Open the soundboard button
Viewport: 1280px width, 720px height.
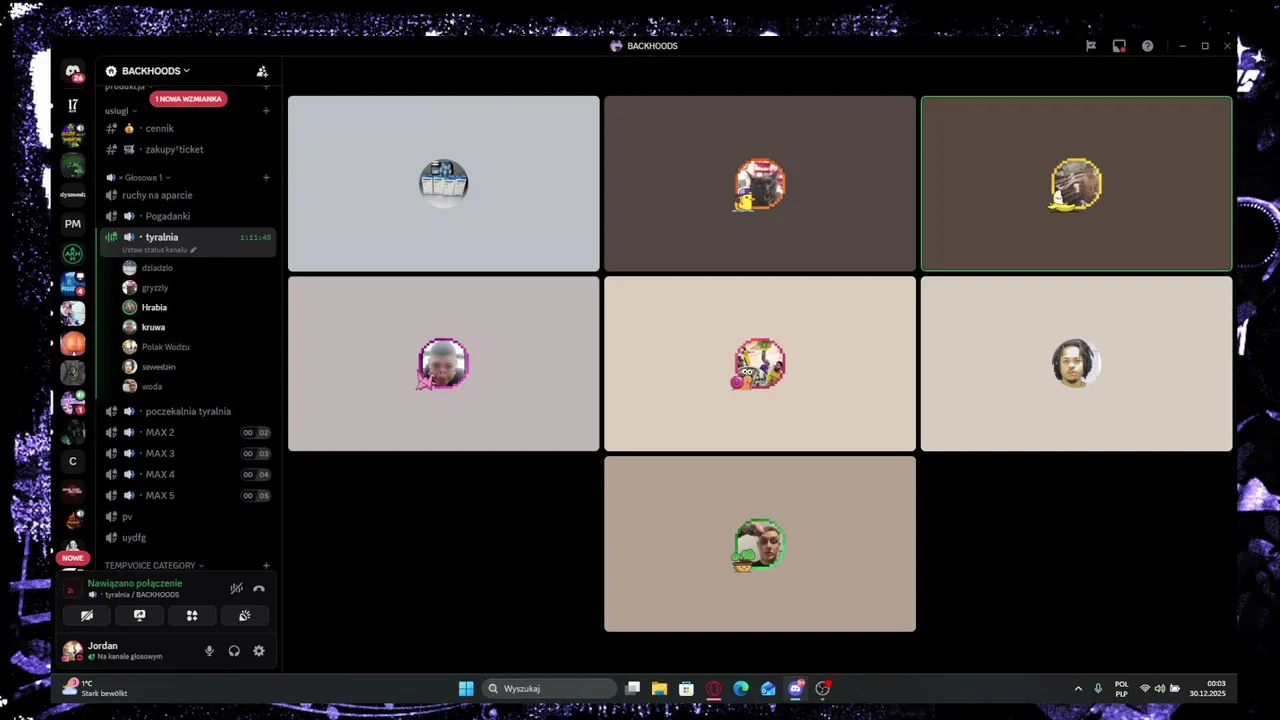(244, 616)
